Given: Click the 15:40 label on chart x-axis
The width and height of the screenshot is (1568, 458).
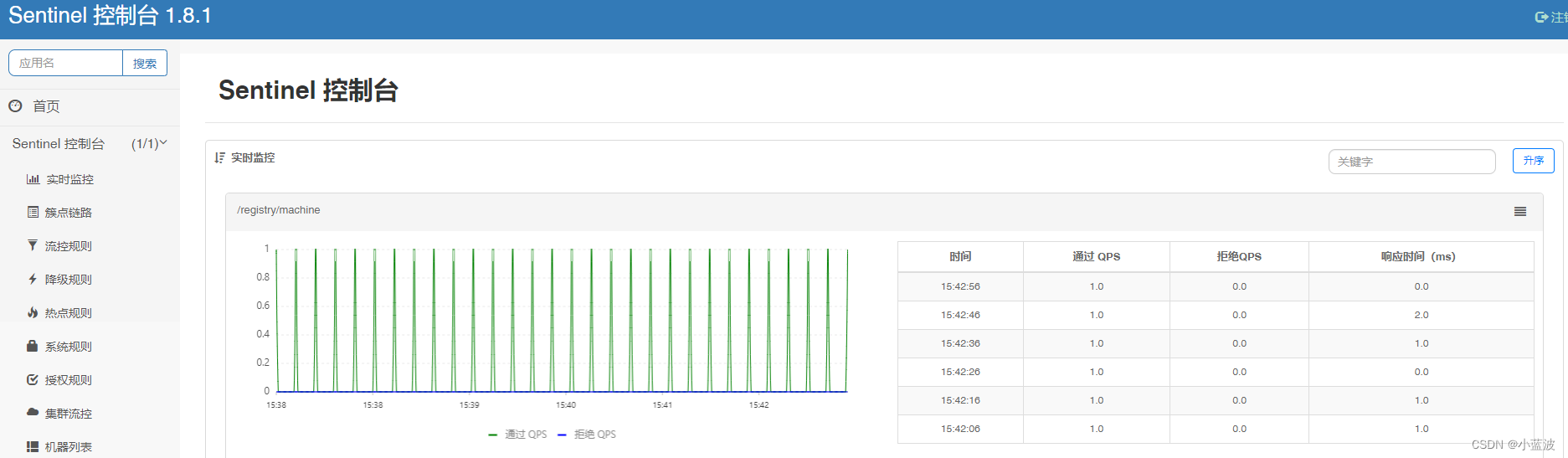Looking at the screenshot, I should (566, 405).
